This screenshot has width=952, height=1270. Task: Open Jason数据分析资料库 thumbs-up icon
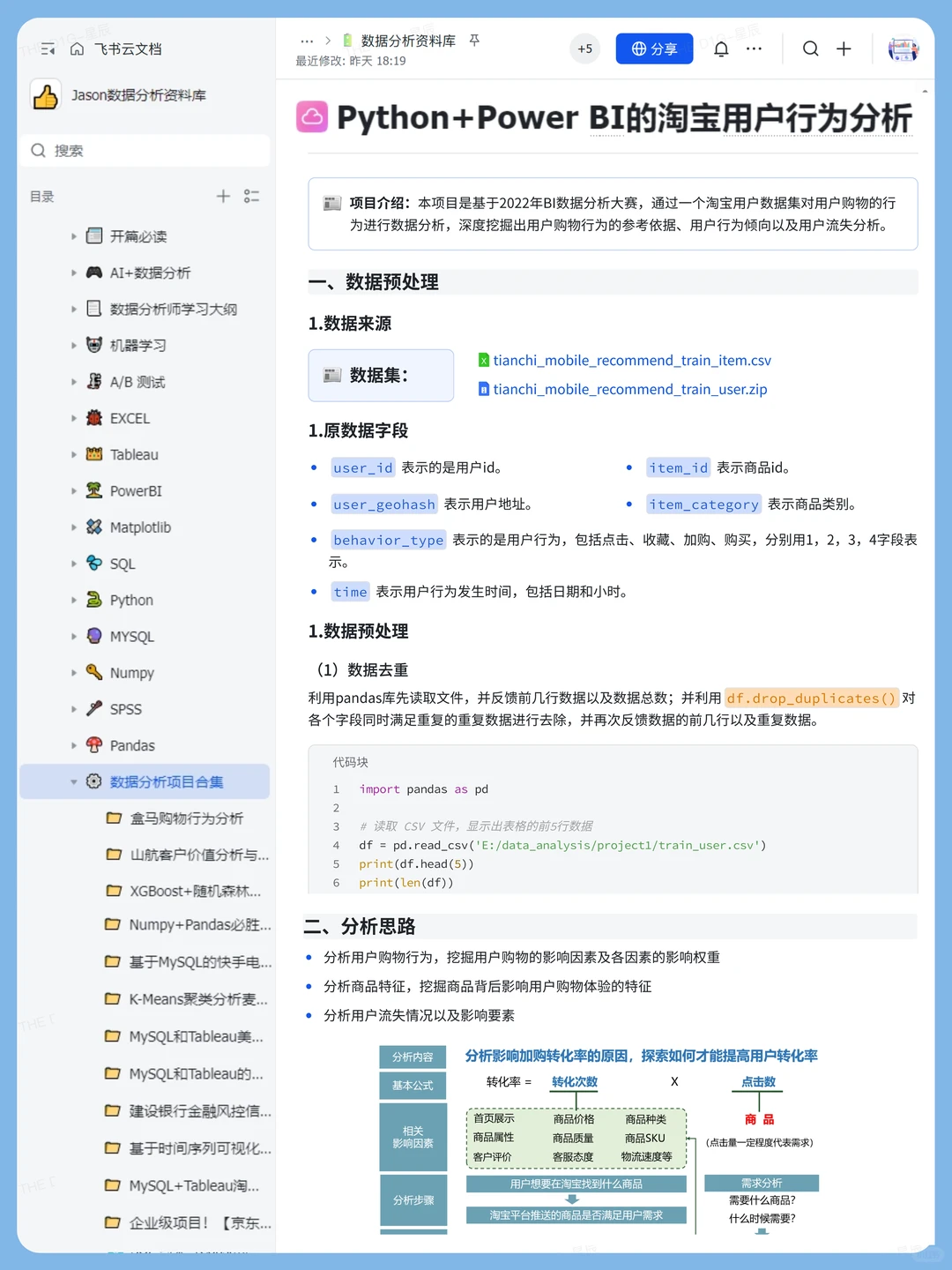point(45,95)
